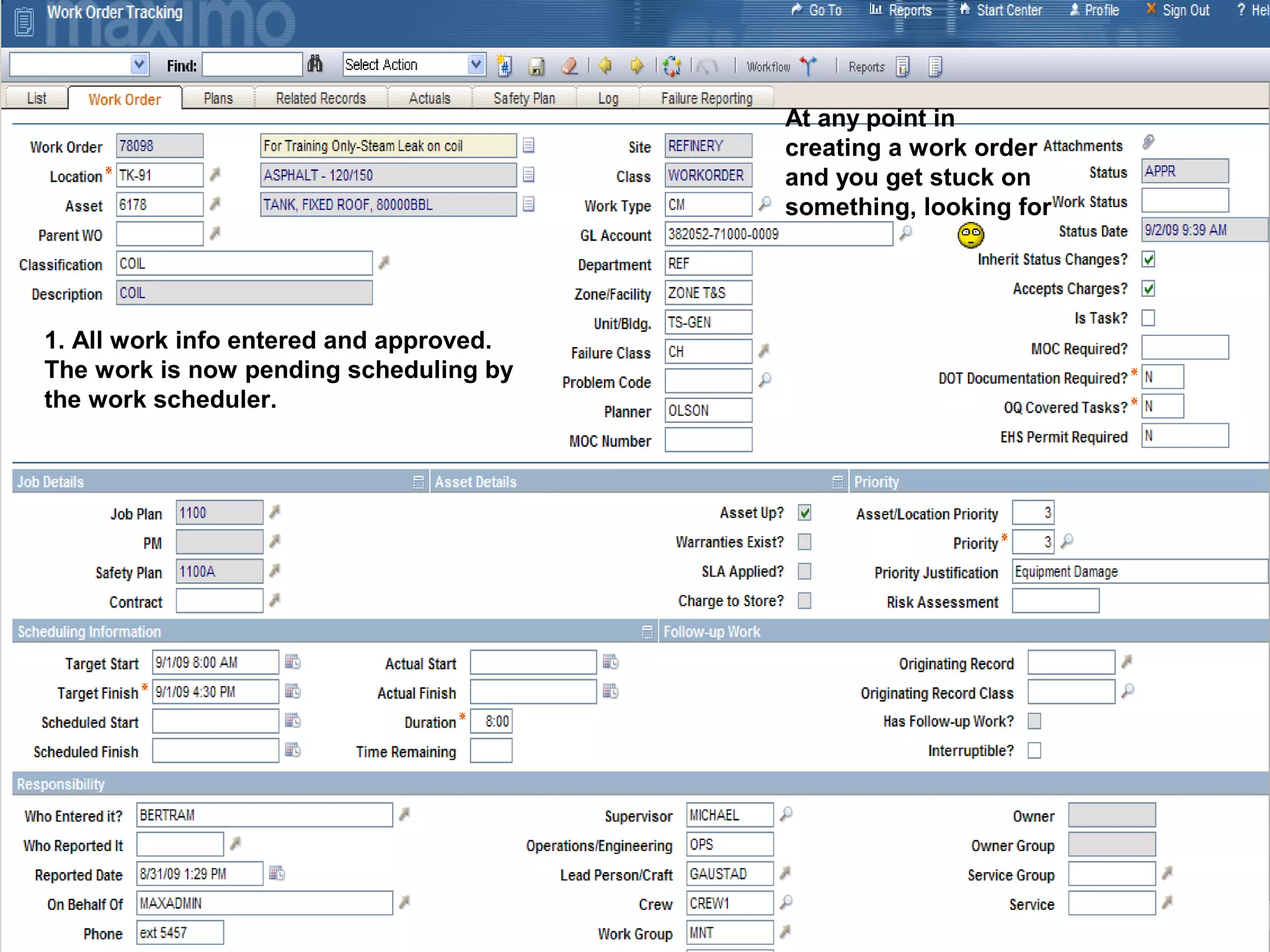Collapse the Asset Details section
This screenshot has width=1270, height=952.
(838, 482)
